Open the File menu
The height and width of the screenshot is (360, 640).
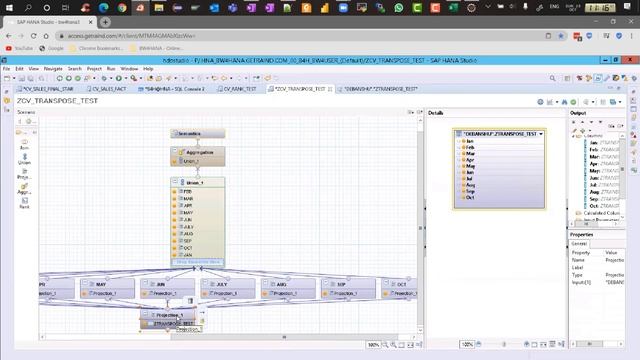[x=7, y=69]
